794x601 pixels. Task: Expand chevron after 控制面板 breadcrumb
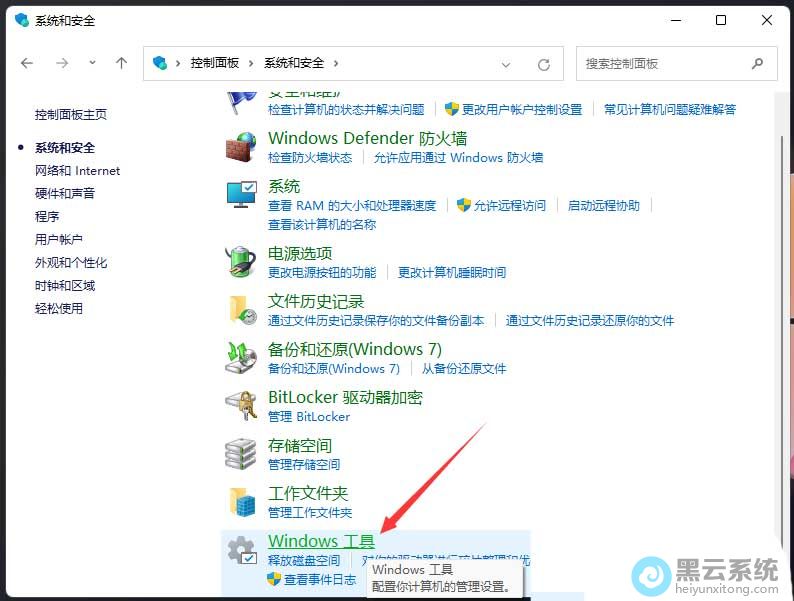tap(251, 63)
